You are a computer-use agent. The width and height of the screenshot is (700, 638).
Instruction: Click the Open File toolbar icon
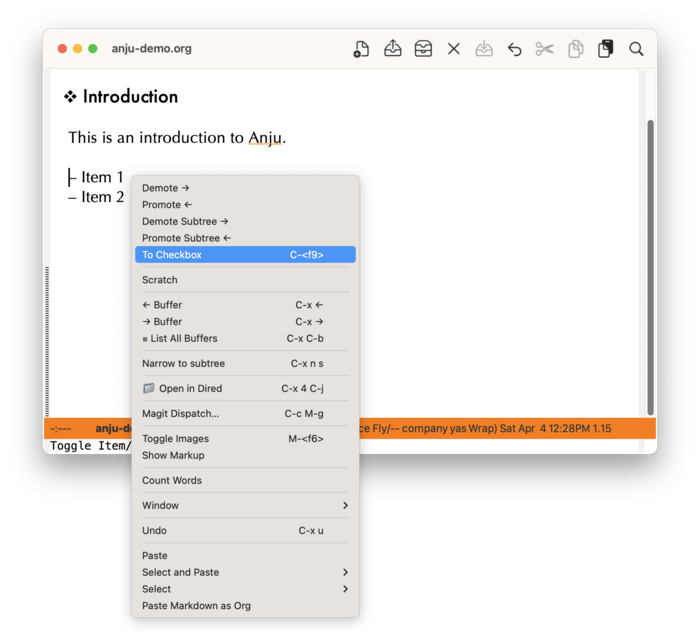coord(392,48)
